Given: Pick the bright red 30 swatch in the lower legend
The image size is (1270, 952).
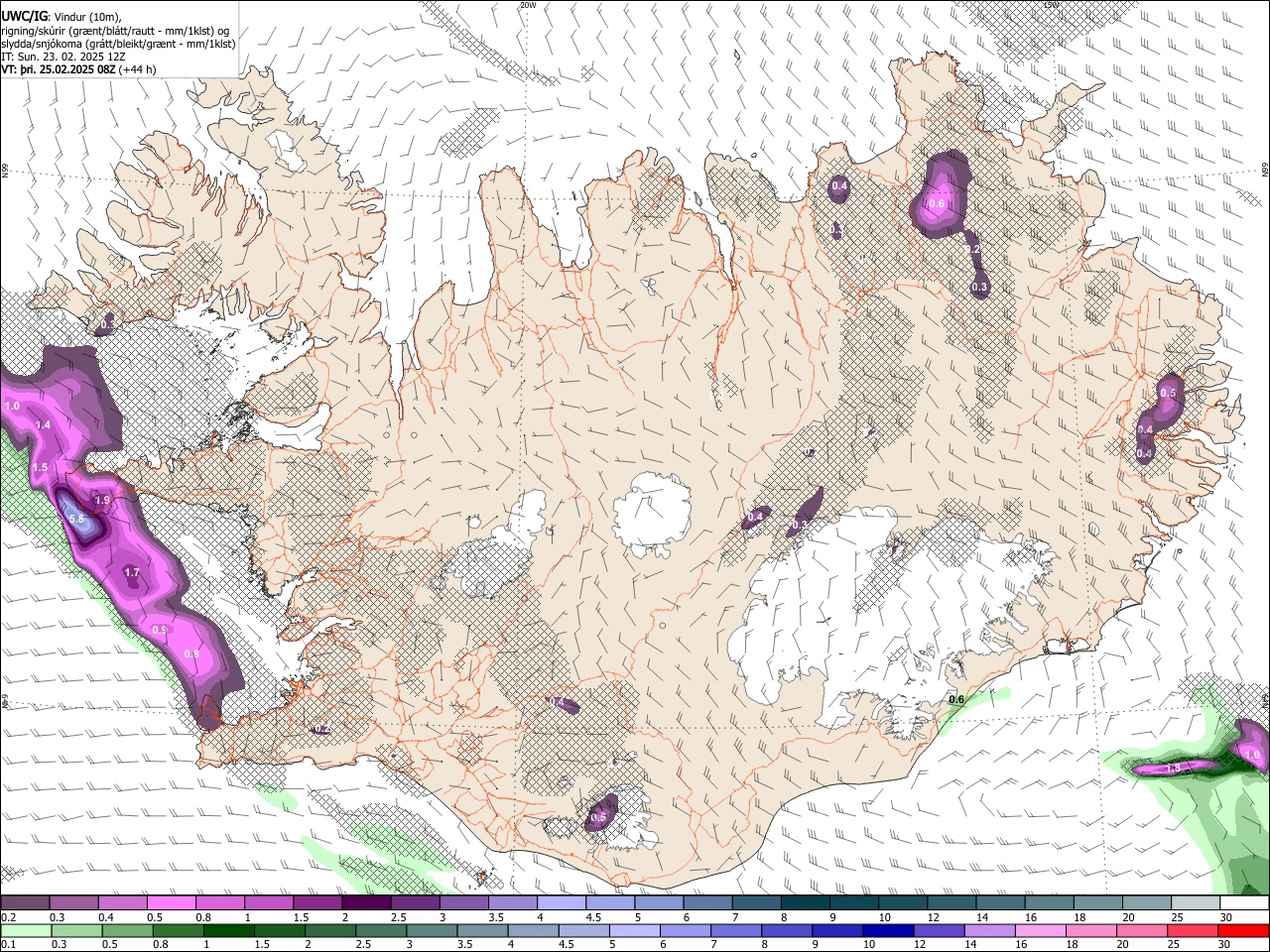Looking at the screenshot, I should tap(1243, 930).
